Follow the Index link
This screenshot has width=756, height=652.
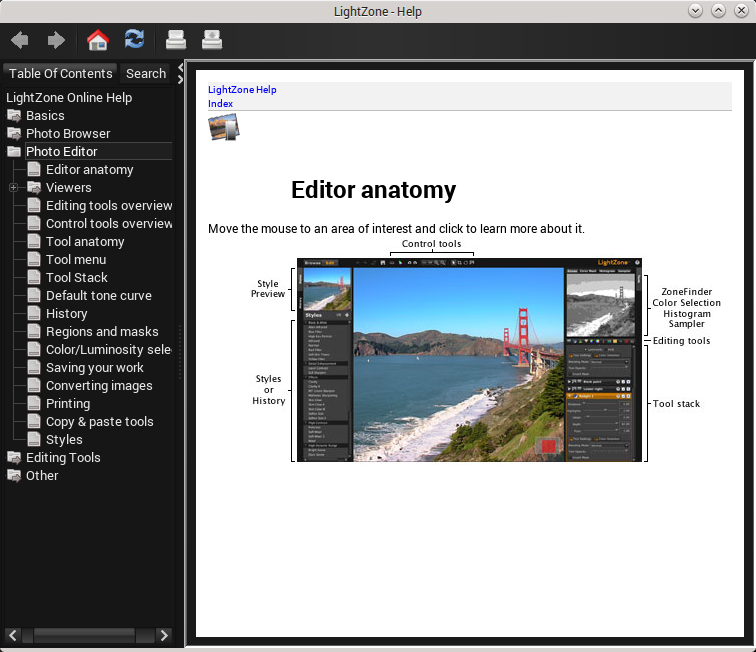point(220,104)
